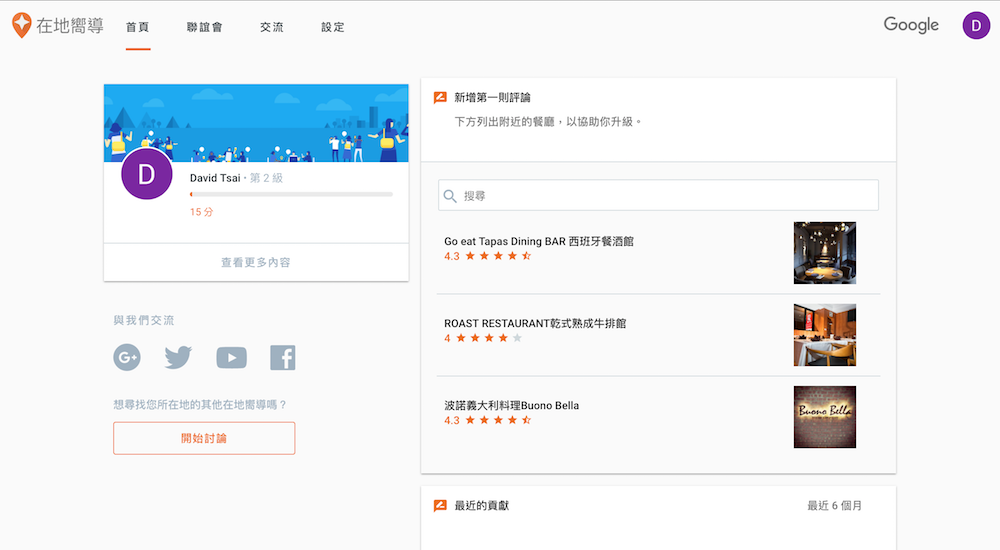Go to the 交流 tab
This screenshot has width=1000, height=550.
(x=271, y=27)
